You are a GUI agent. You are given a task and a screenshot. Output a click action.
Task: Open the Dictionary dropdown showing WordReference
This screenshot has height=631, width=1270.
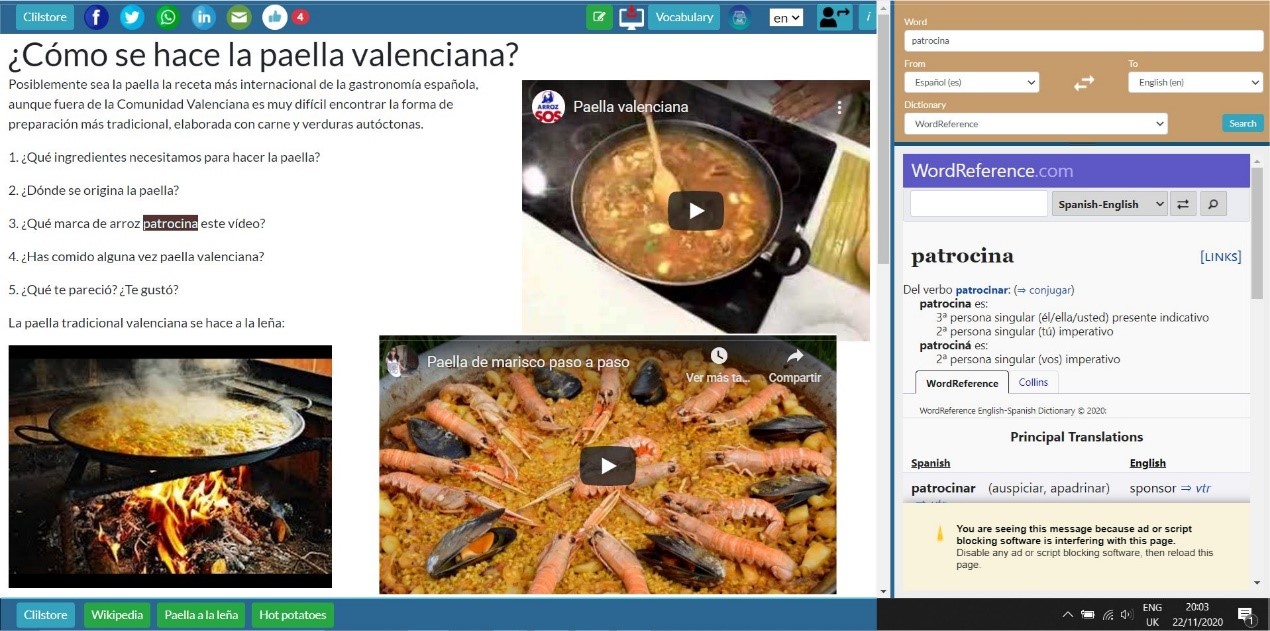[1035, 124]
